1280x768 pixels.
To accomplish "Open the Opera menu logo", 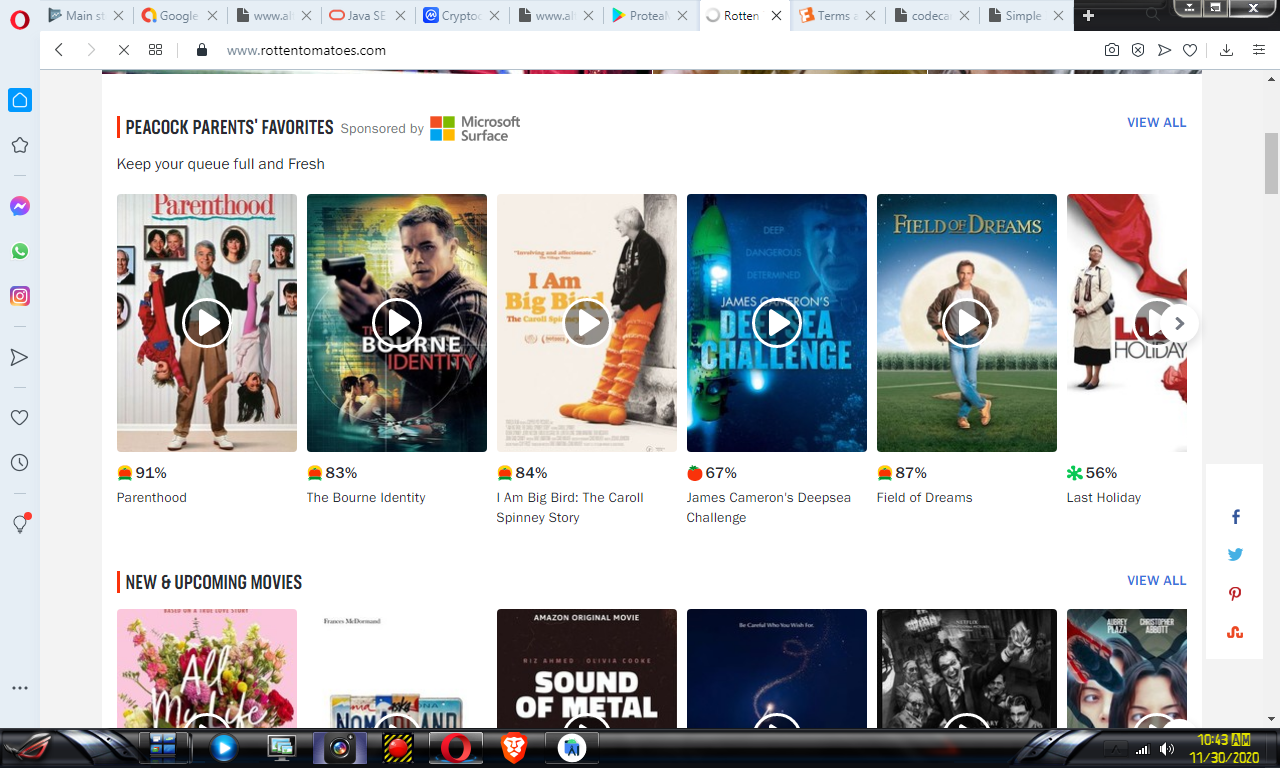I will point(19,19).
